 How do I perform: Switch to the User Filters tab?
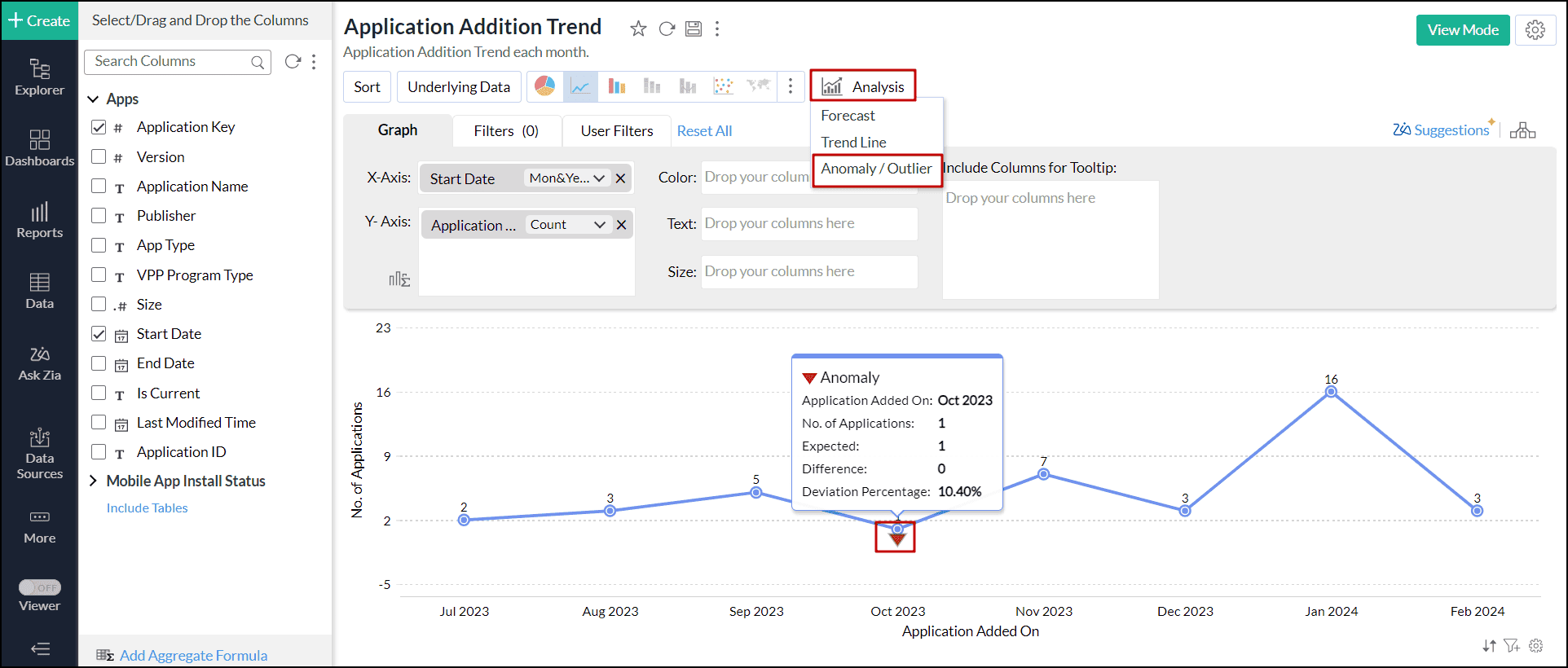pos(617,131)
